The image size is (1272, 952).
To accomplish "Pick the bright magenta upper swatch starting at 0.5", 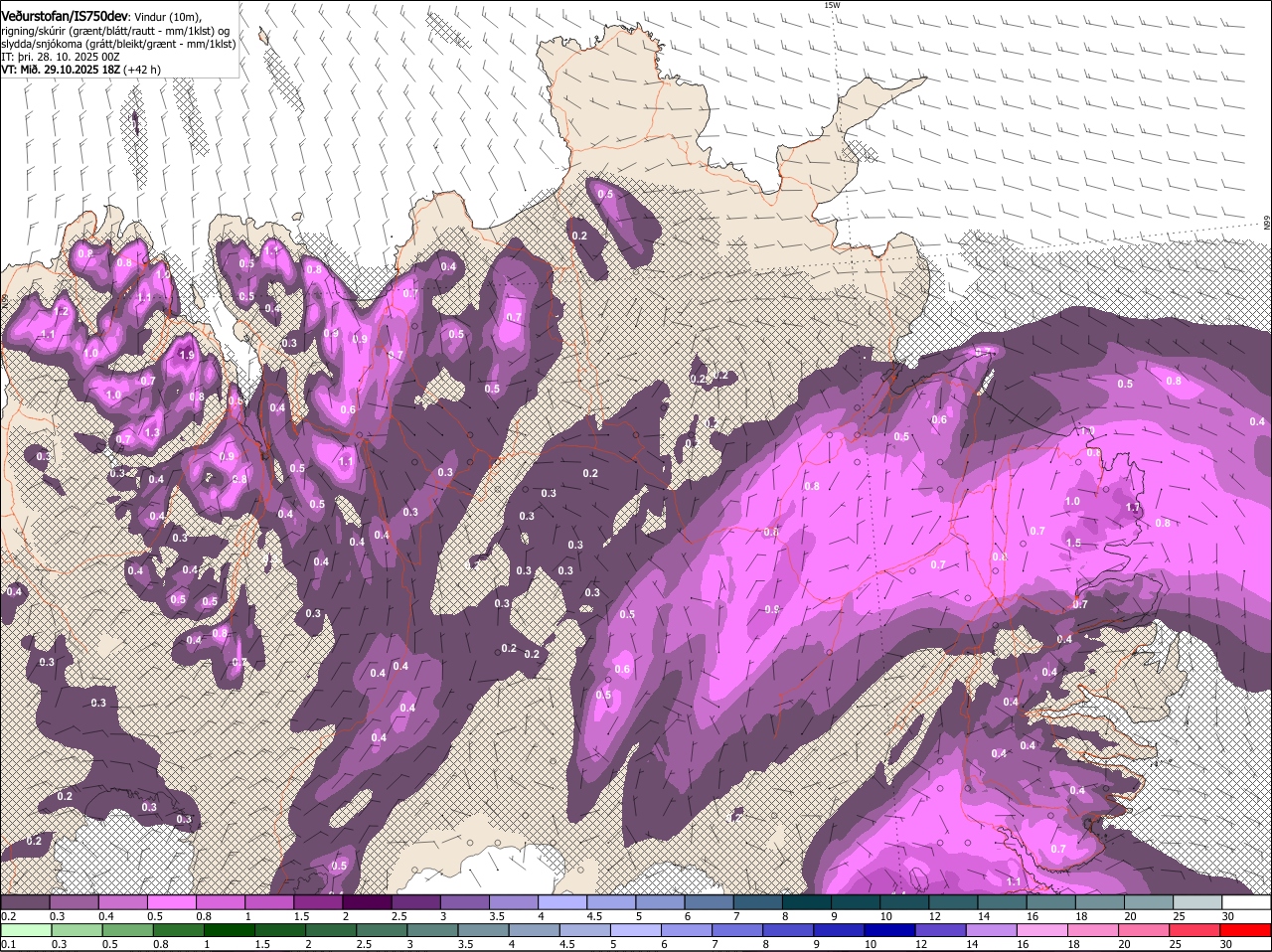I will (171, 902).
